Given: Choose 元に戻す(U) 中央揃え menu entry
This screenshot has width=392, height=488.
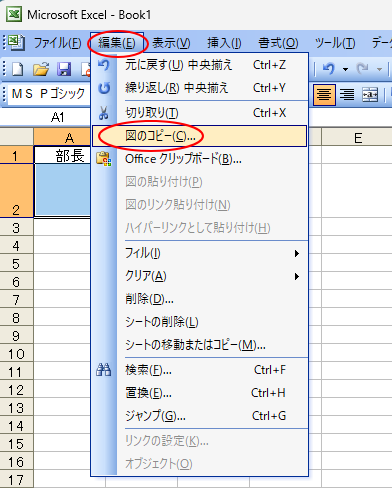Looking at the screenshot, I should click(199, 65).
